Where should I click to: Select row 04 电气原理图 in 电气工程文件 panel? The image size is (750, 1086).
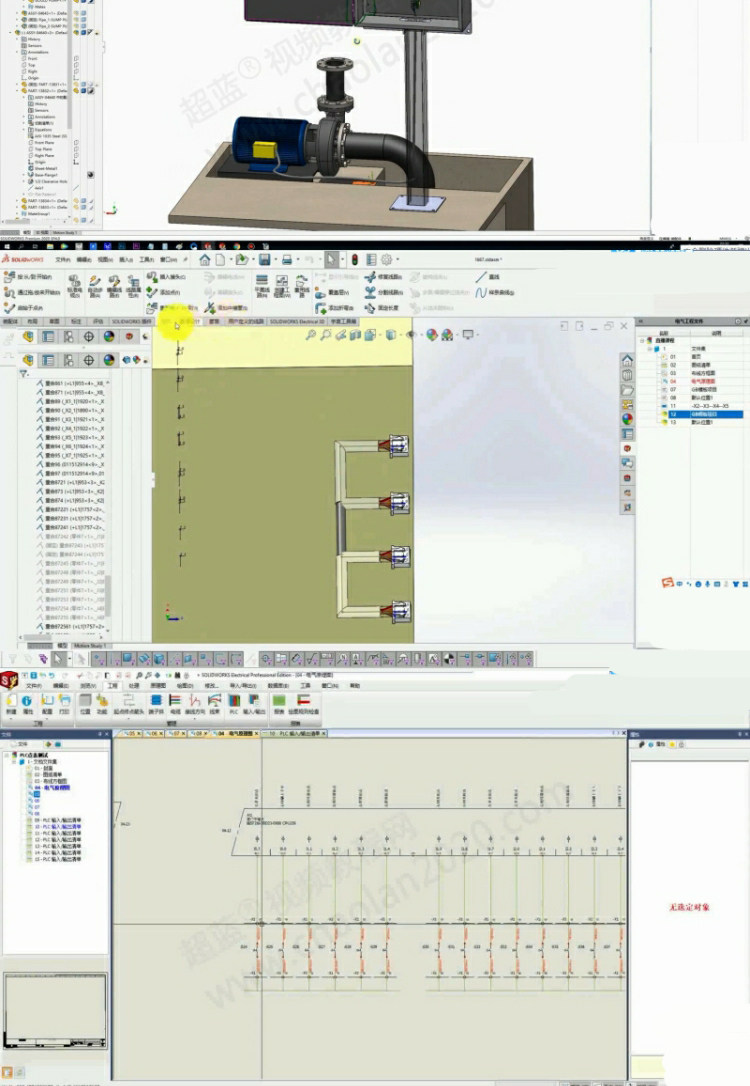693,381
